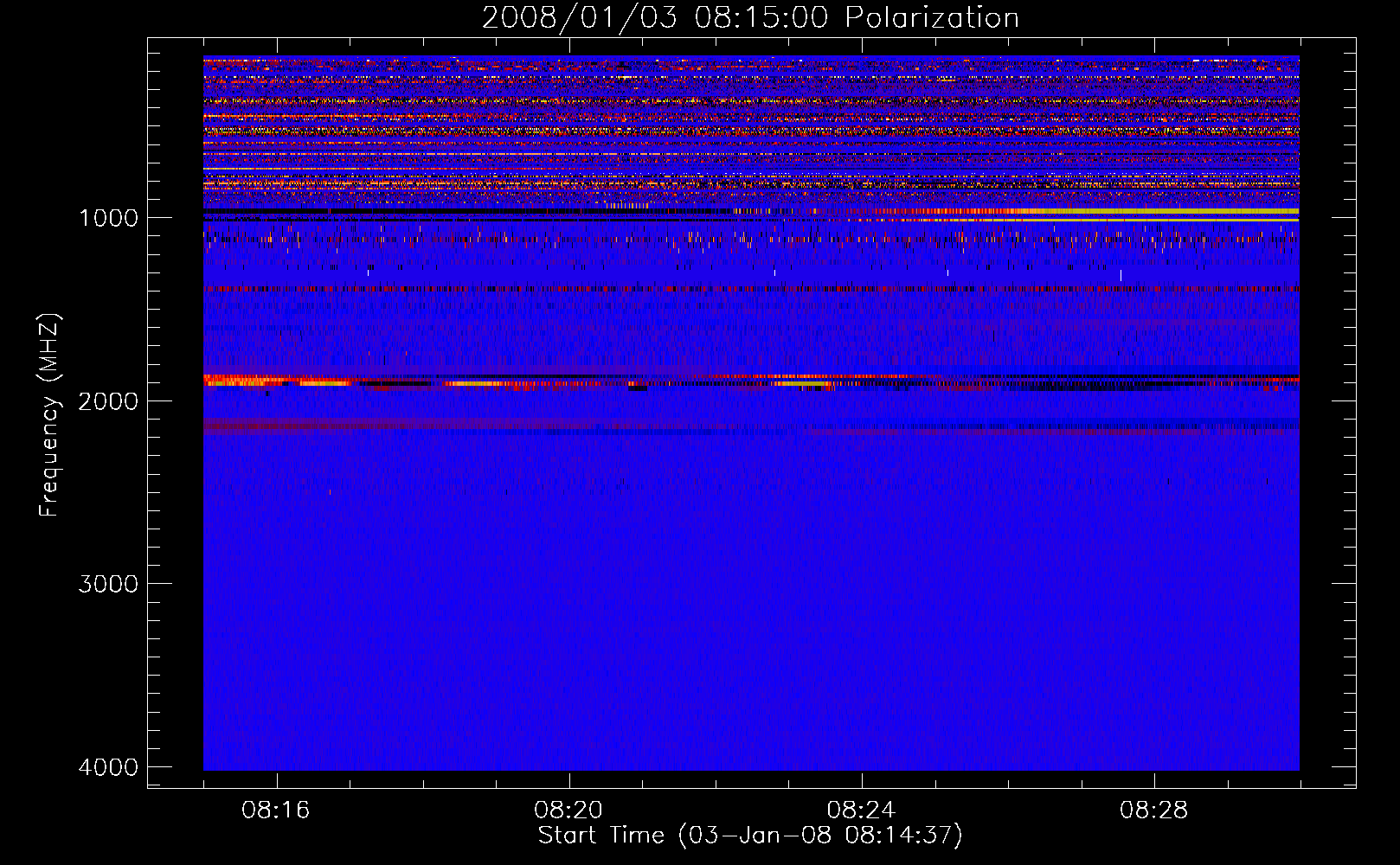Click the 2000 MHz frequency tick label

coord(108,401)
